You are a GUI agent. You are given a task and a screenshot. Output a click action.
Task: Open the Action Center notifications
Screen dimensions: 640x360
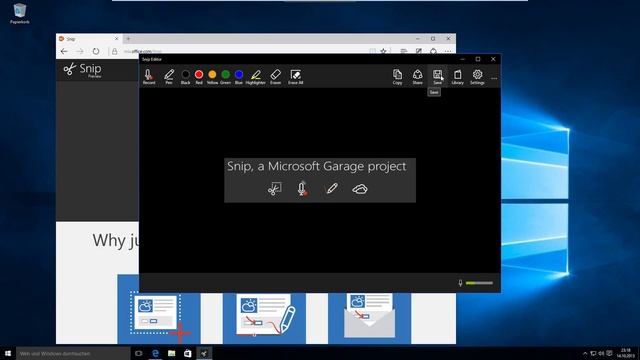[609, 353]
